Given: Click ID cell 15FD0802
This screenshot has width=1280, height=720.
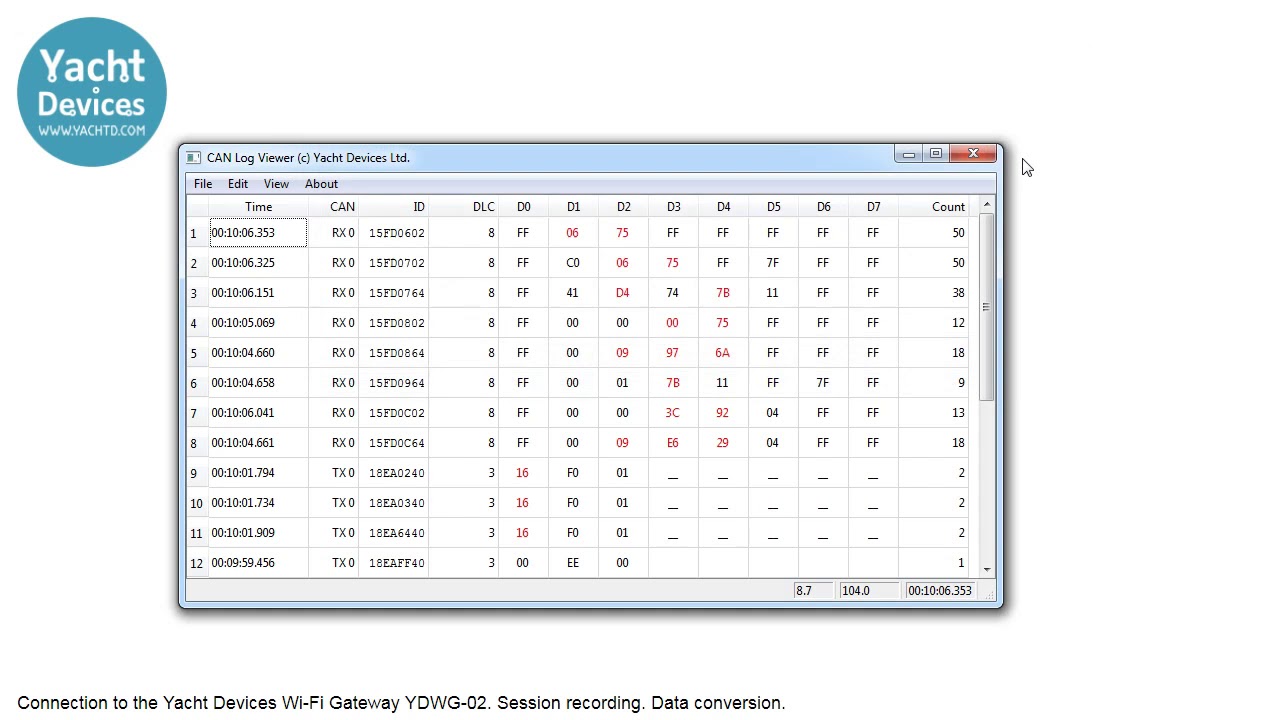Looking at the screenshot, I should [393, 323].
